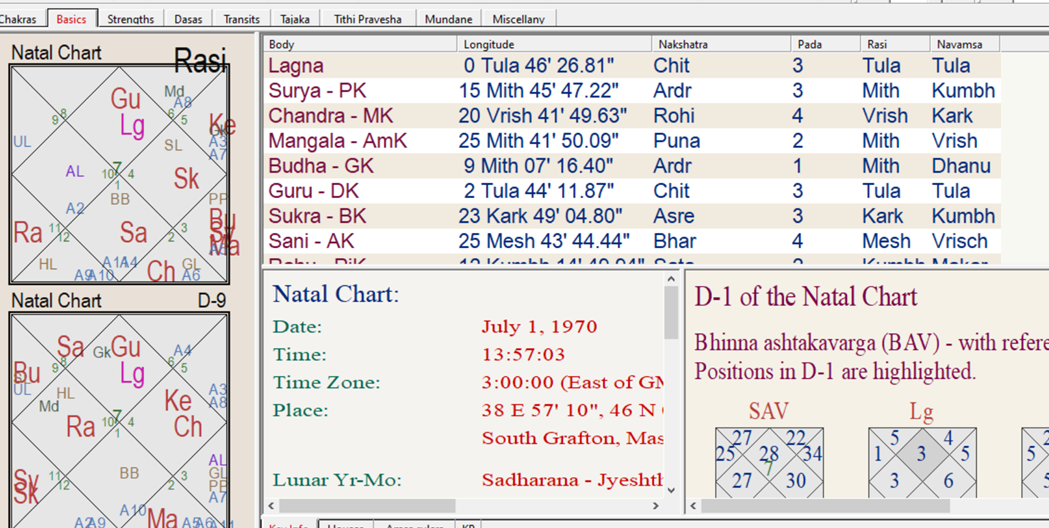Click left scroll arrow under Natal Chart info
Screen dimensions: 1049x528
pyautogui.click(x=272, y=506)
